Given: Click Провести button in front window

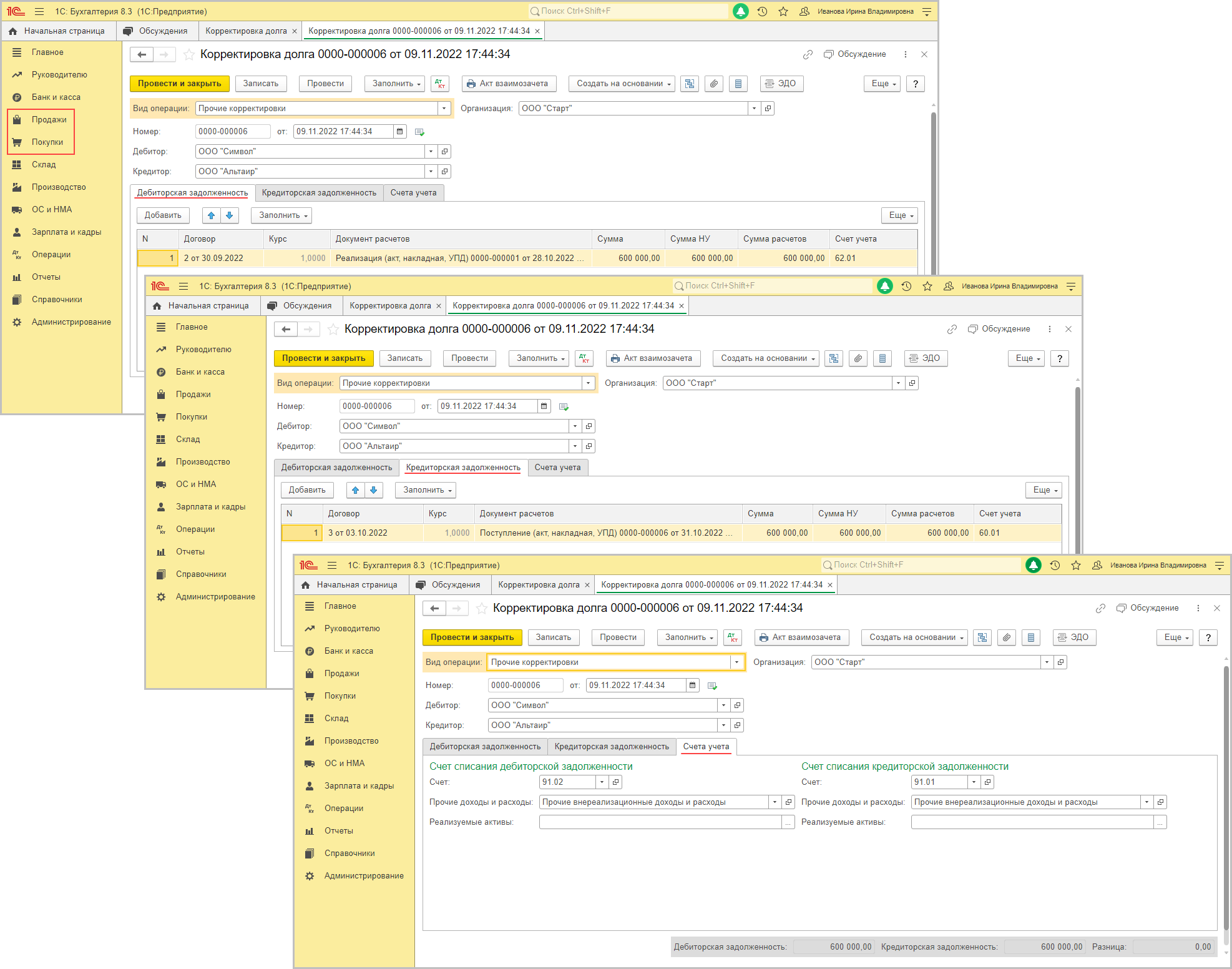Looking at the screenshot, I should click(x=618, y=637).
